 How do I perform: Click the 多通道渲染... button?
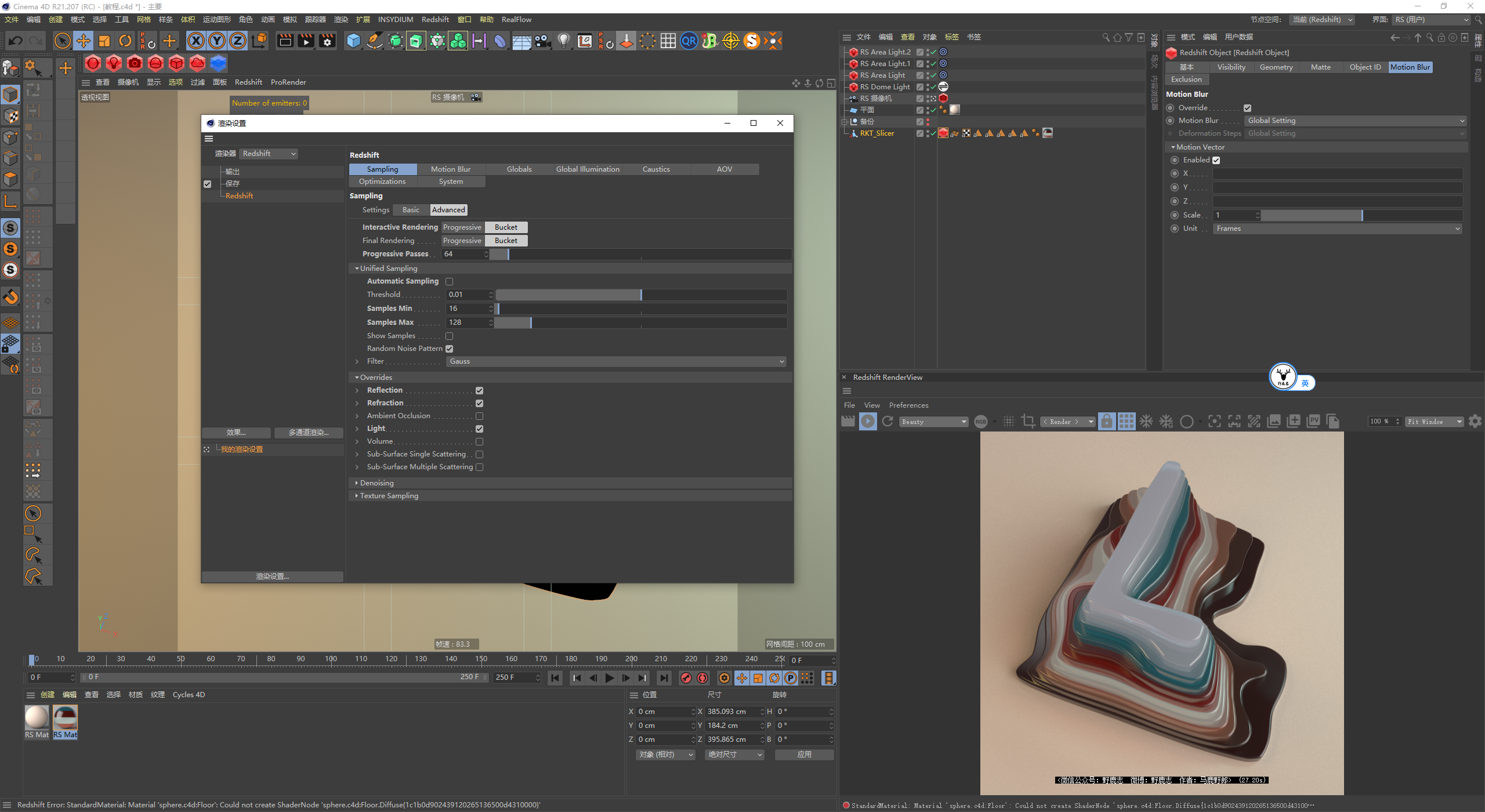click(x=308, y=433)
